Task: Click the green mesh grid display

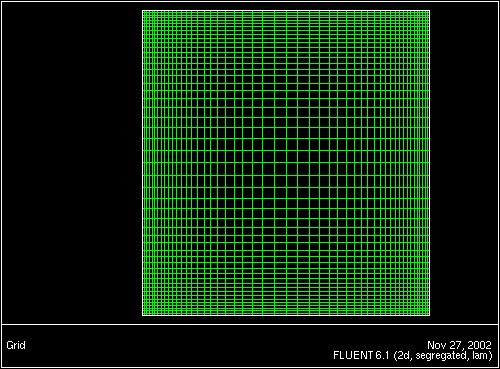Action: 286,163
